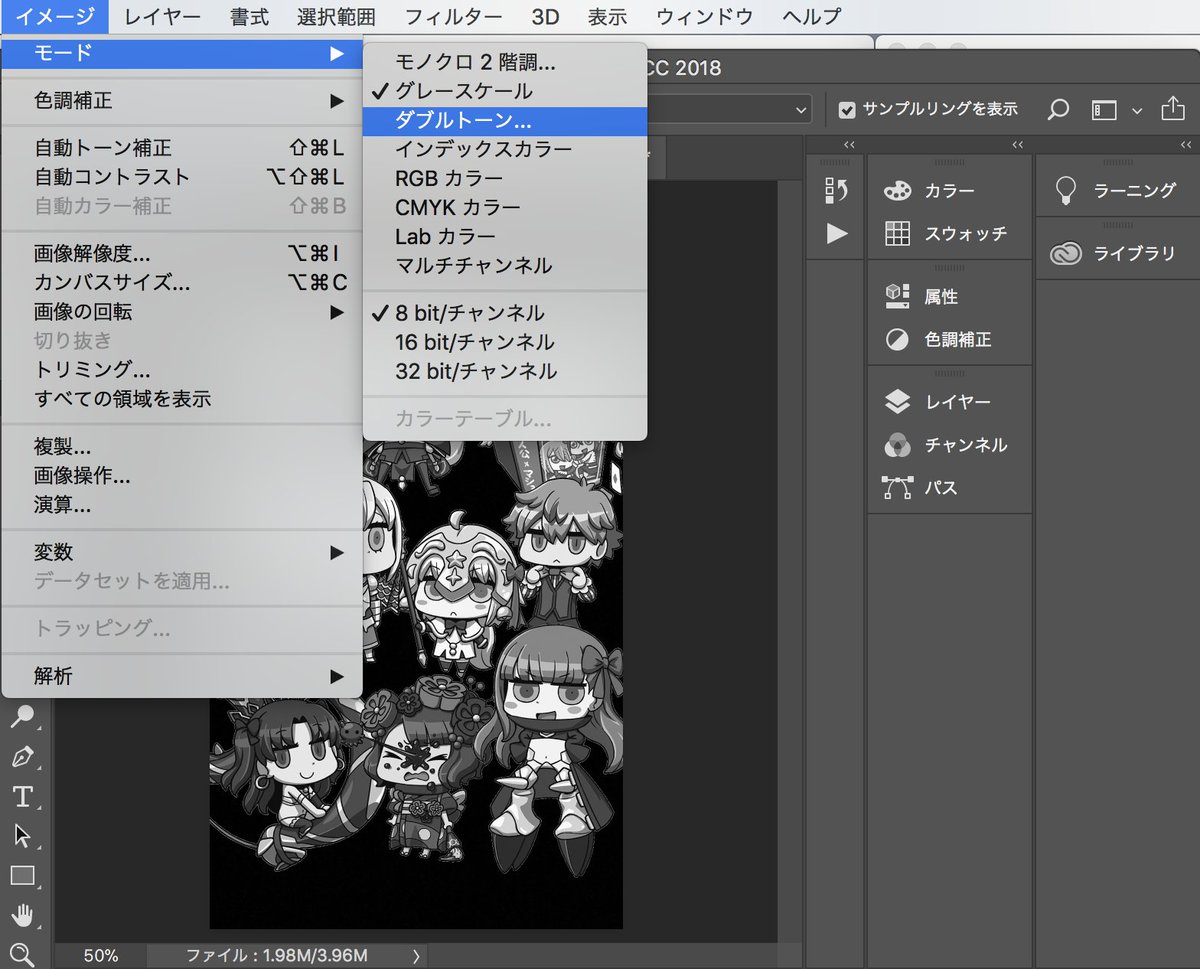The width and height of the screenshot is (1200, 969).
Task: Click the share/export icon
Action: [x=1172, y=108]
